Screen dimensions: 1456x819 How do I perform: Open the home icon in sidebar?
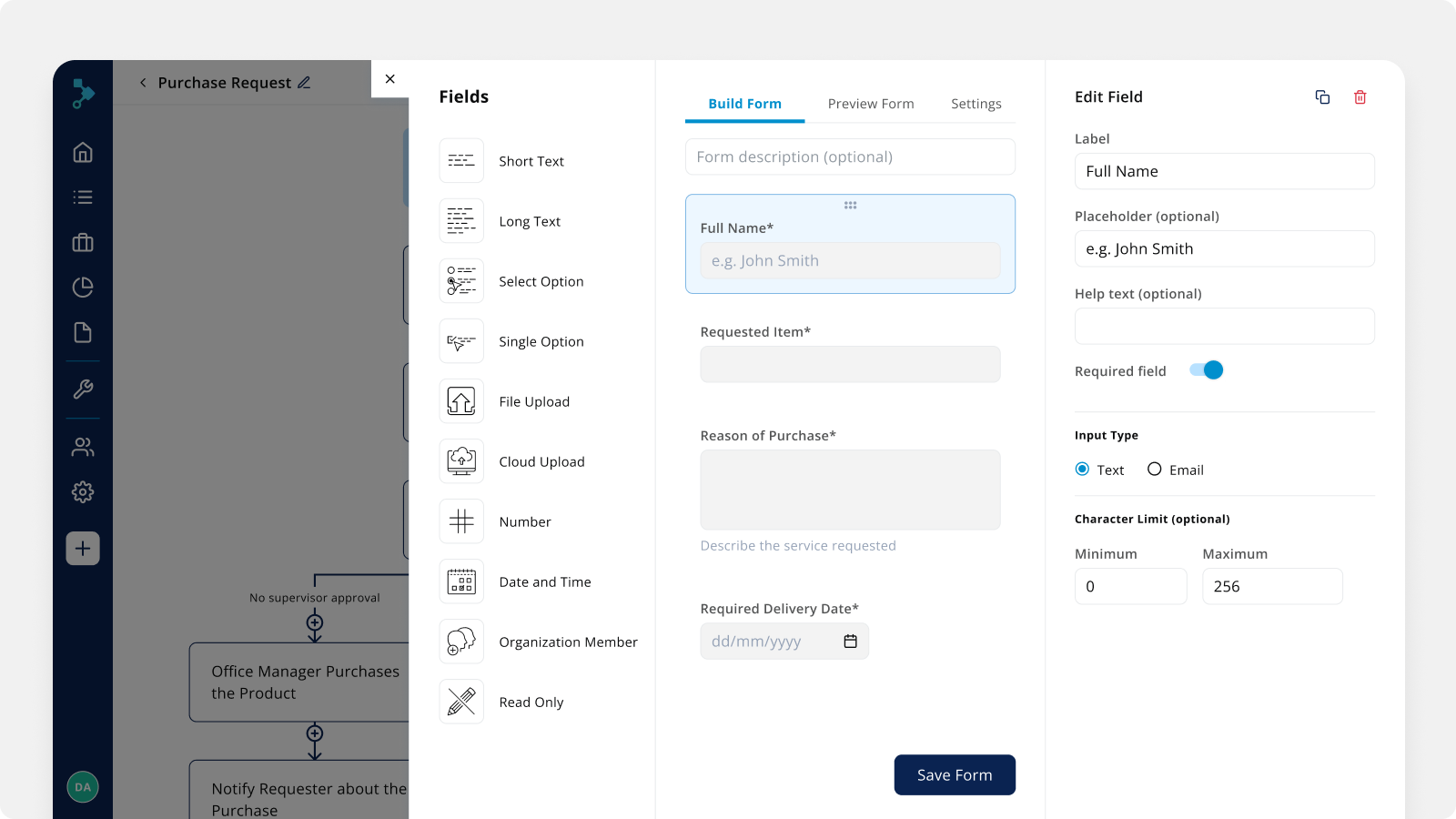(83, 152)
